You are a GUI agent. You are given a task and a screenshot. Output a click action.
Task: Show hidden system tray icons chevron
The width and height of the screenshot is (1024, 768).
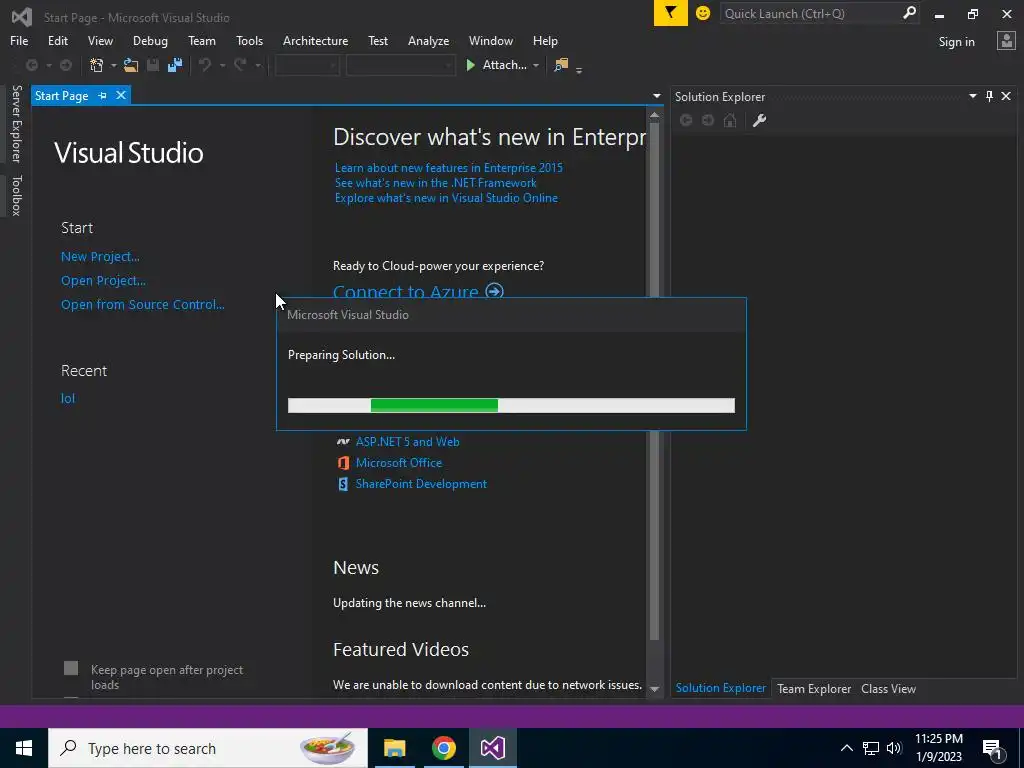click(846, 748)
